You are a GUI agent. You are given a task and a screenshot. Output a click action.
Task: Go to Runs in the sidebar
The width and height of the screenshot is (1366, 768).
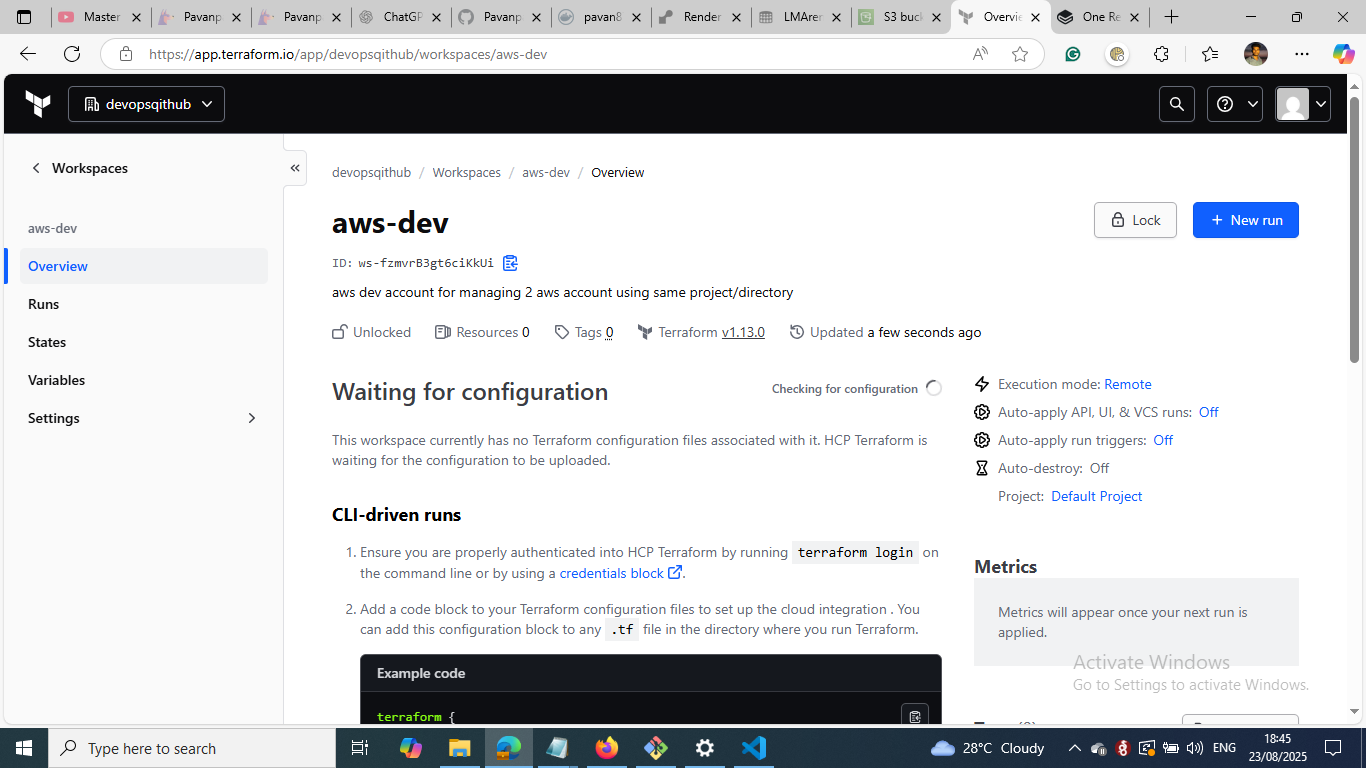[x=44, y=304]
